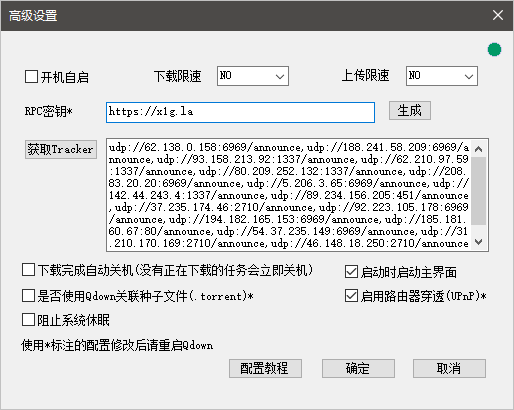This screenshot has width=514, height=410.
Task: Focus the RPC密钥 input field
Action: coord(240,112)
